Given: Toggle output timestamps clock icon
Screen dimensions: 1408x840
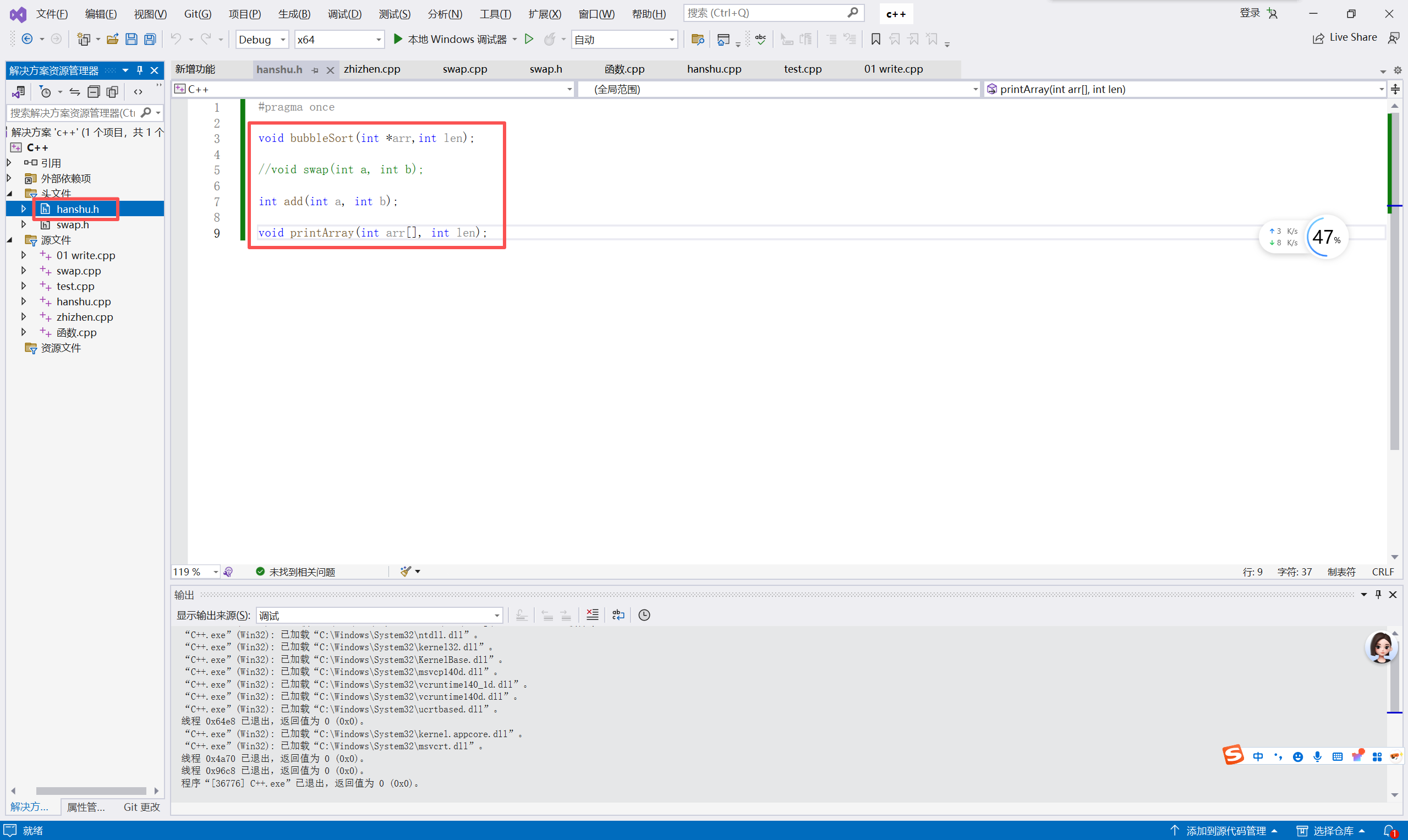Looking at the screenshot, I should coord(644,615).
